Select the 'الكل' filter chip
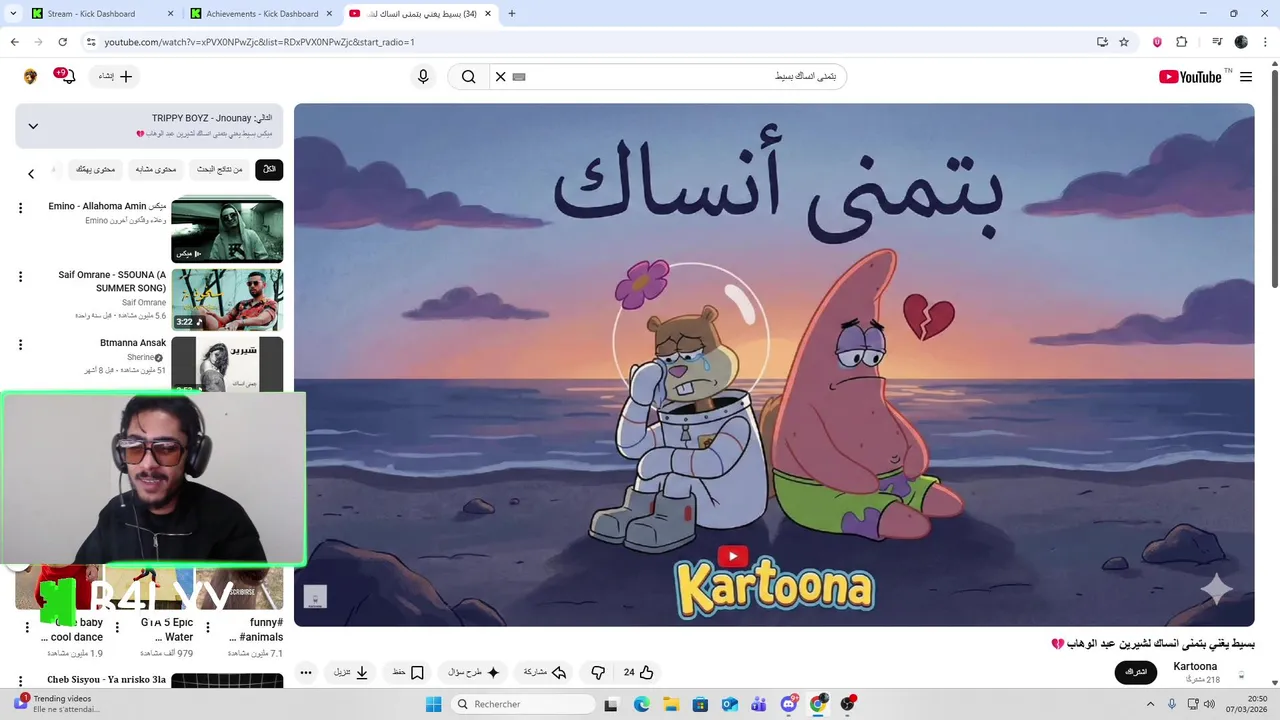 [269, 170]
